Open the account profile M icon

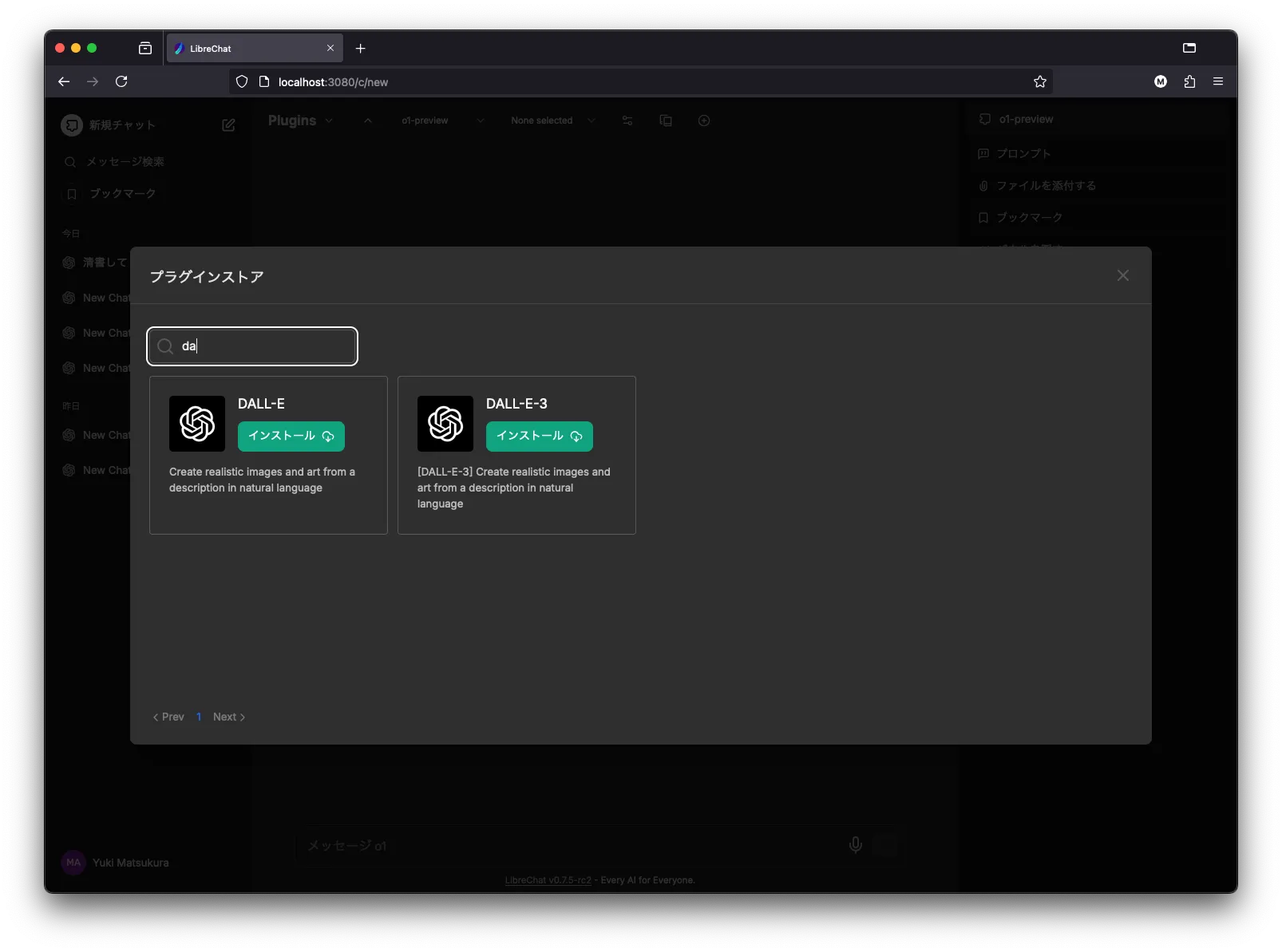[x=1161, y=81]
